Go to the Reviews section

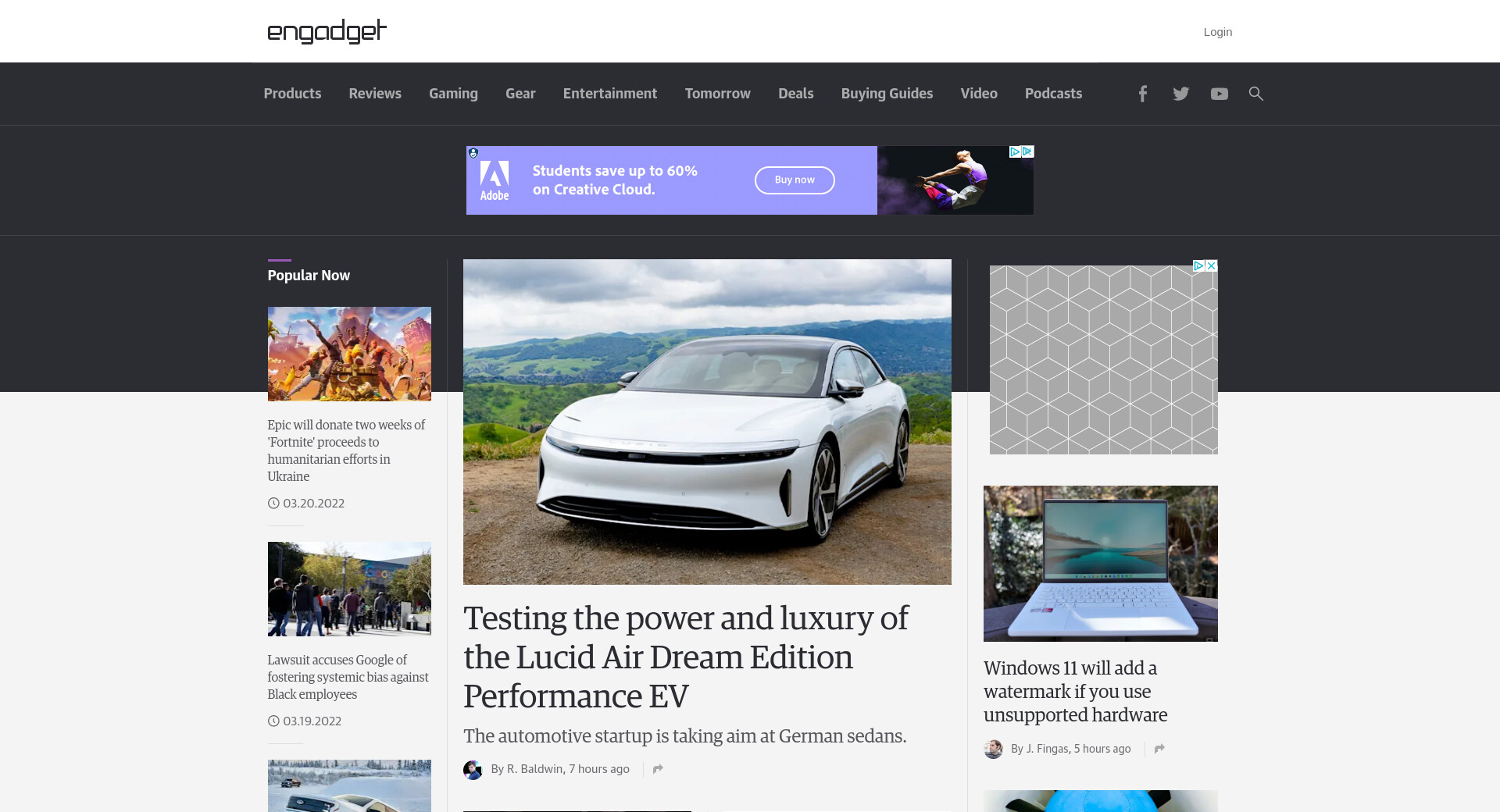375,94
